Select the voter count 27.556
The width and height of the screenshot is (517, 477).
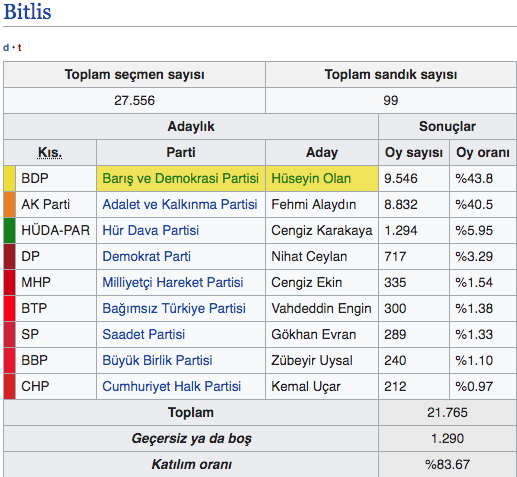[x=134, y=100]
